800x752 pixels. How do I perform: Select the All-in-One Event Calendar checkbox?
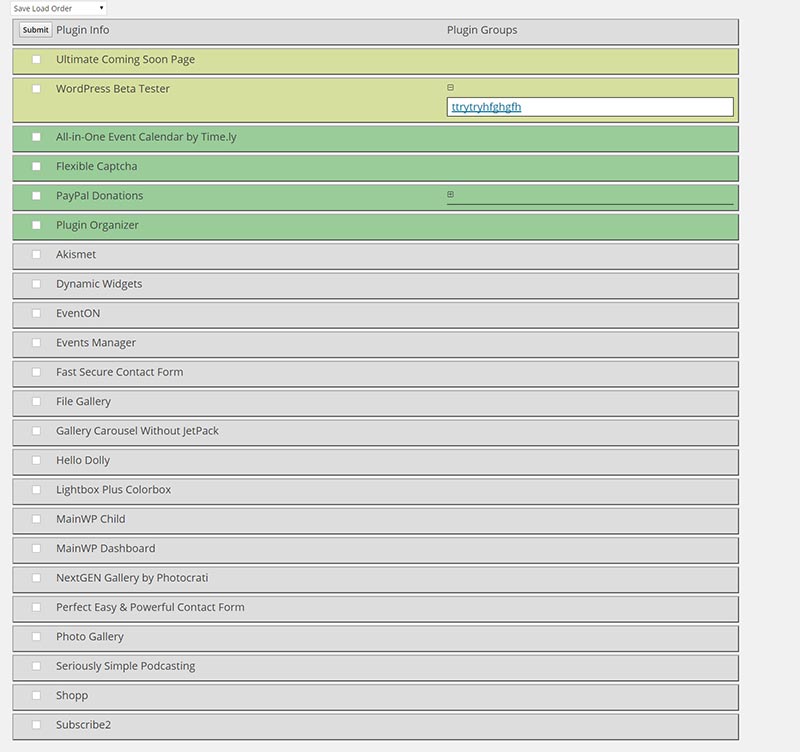tap(37, 137)
